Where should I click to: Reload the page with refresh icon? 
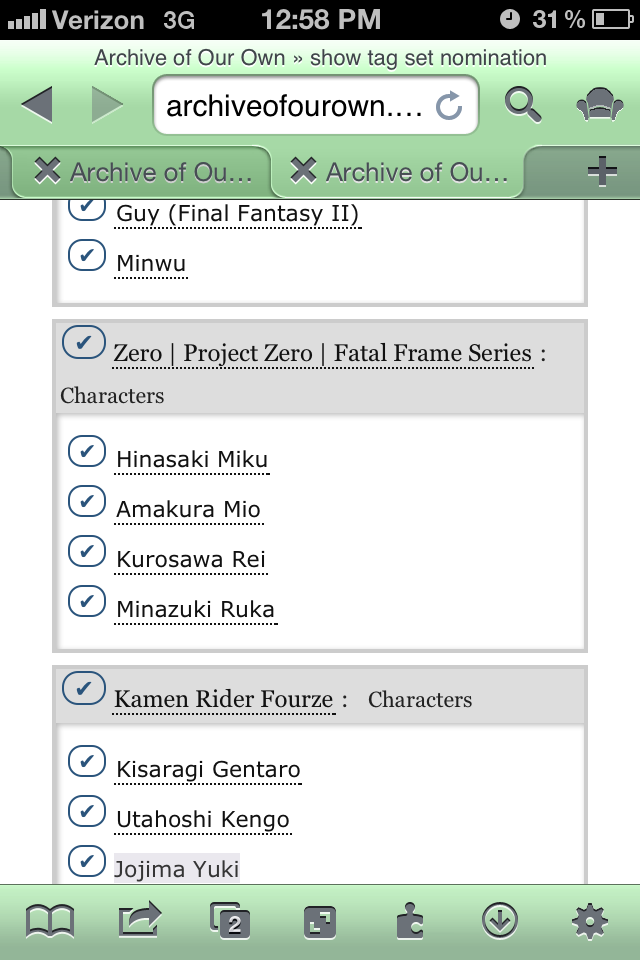(x=449, y=106)
